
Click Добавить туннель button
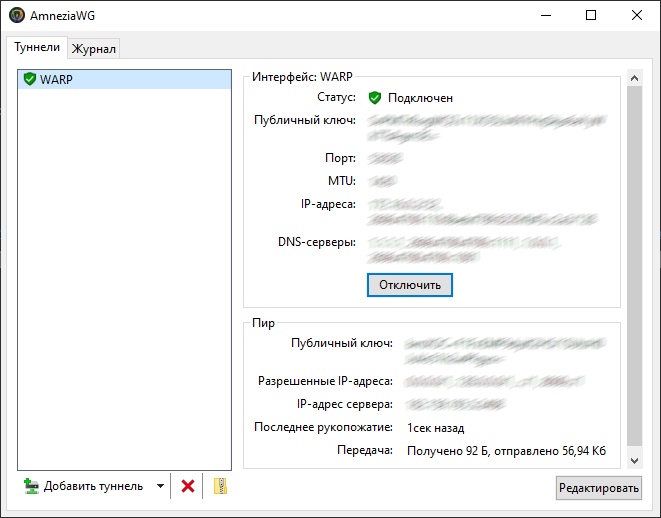coord(84,486)
